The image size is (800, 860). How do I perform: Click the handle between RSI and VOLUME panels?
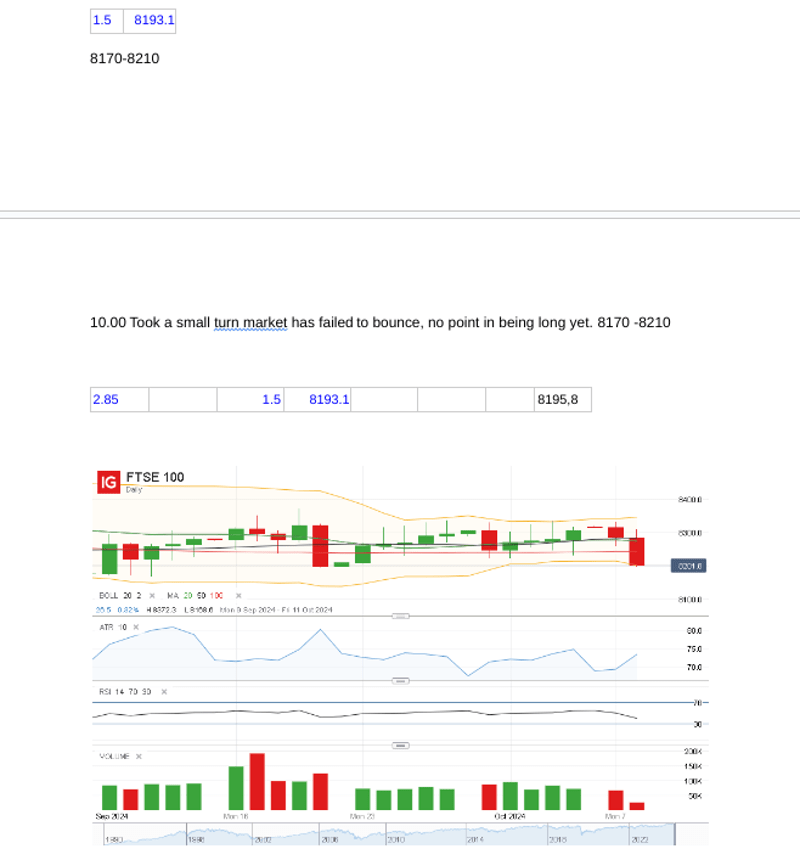400,746
